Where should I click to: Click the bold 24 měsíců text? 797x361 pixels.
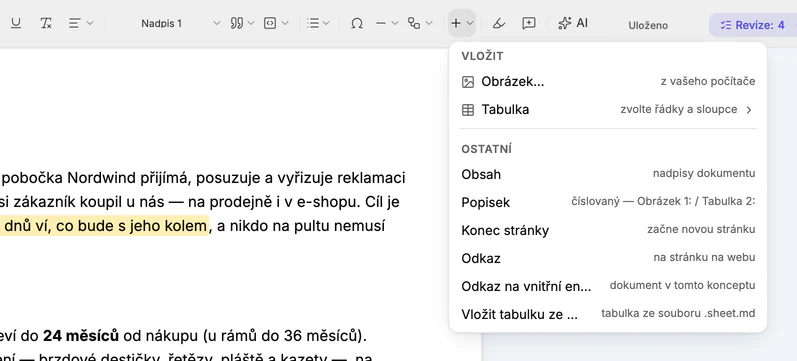point(81,336)
